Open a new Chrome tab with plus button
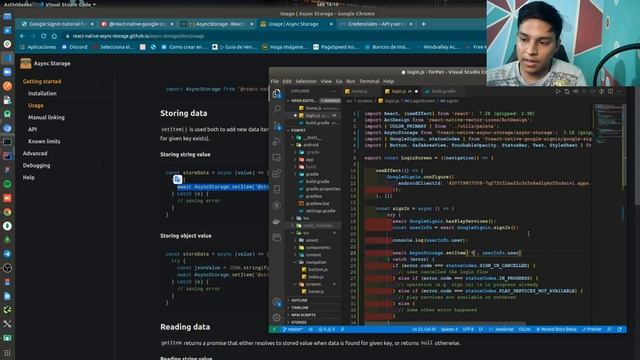Viewport: 640px width, 360px height. pos(424,24)
